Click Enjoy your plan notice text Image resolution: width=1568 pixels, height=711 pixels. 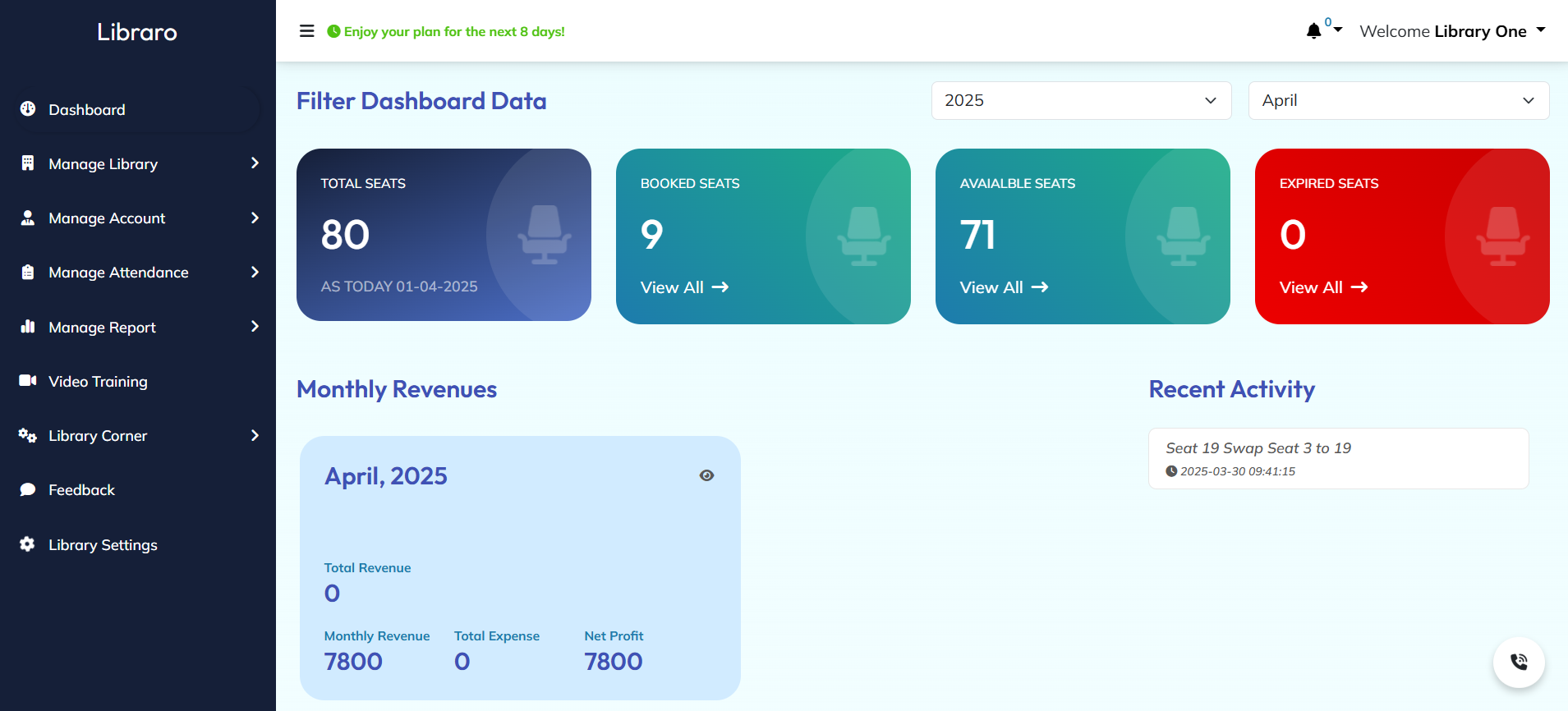454,31
